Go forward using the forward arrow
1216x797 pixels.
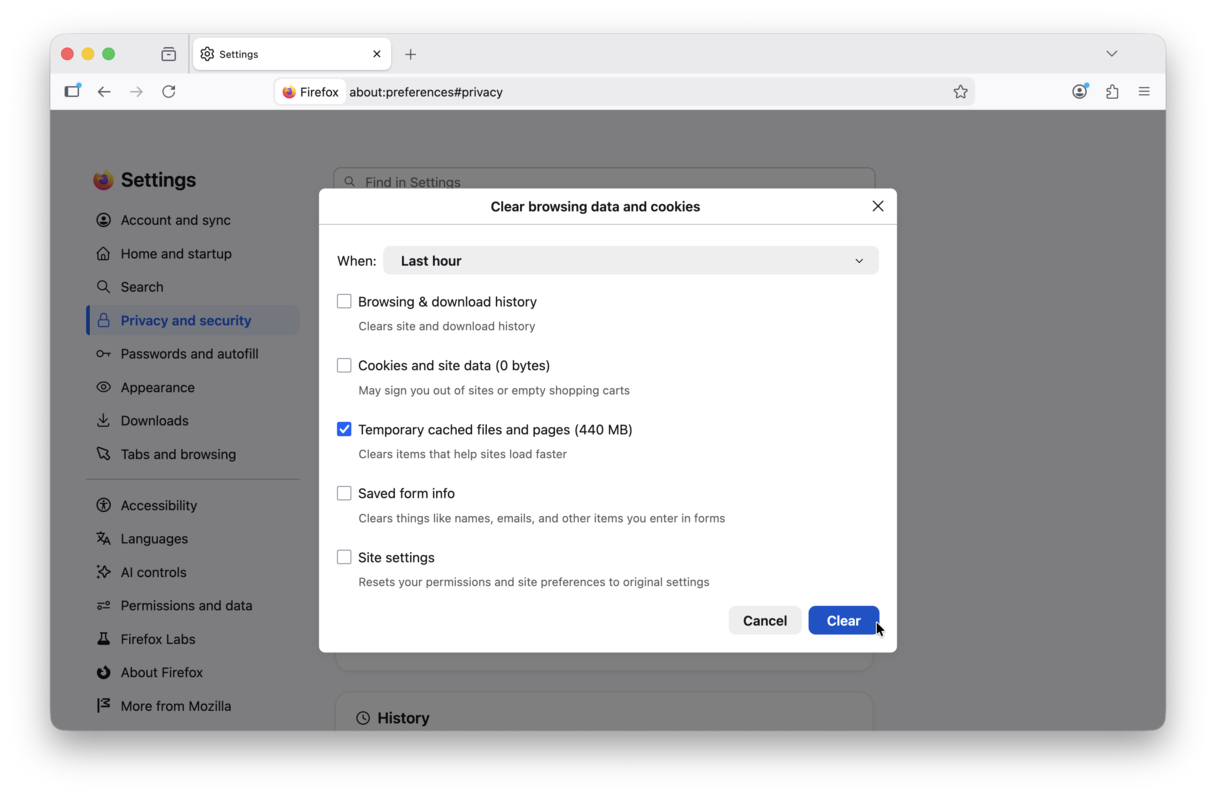click(136, 92)
